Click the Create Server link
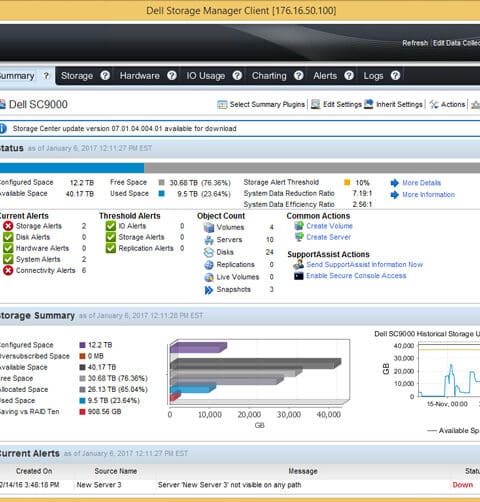Image resolution: width=480 pixels, height=502 pixels. pyautogui.click(x=328, y=237)
